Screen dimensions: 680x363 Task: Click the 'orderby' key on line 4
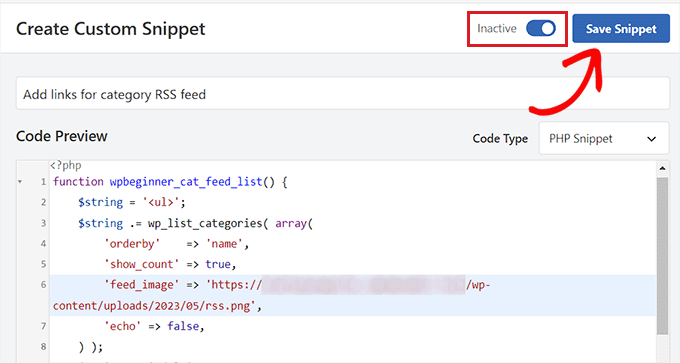coord(132,244)
